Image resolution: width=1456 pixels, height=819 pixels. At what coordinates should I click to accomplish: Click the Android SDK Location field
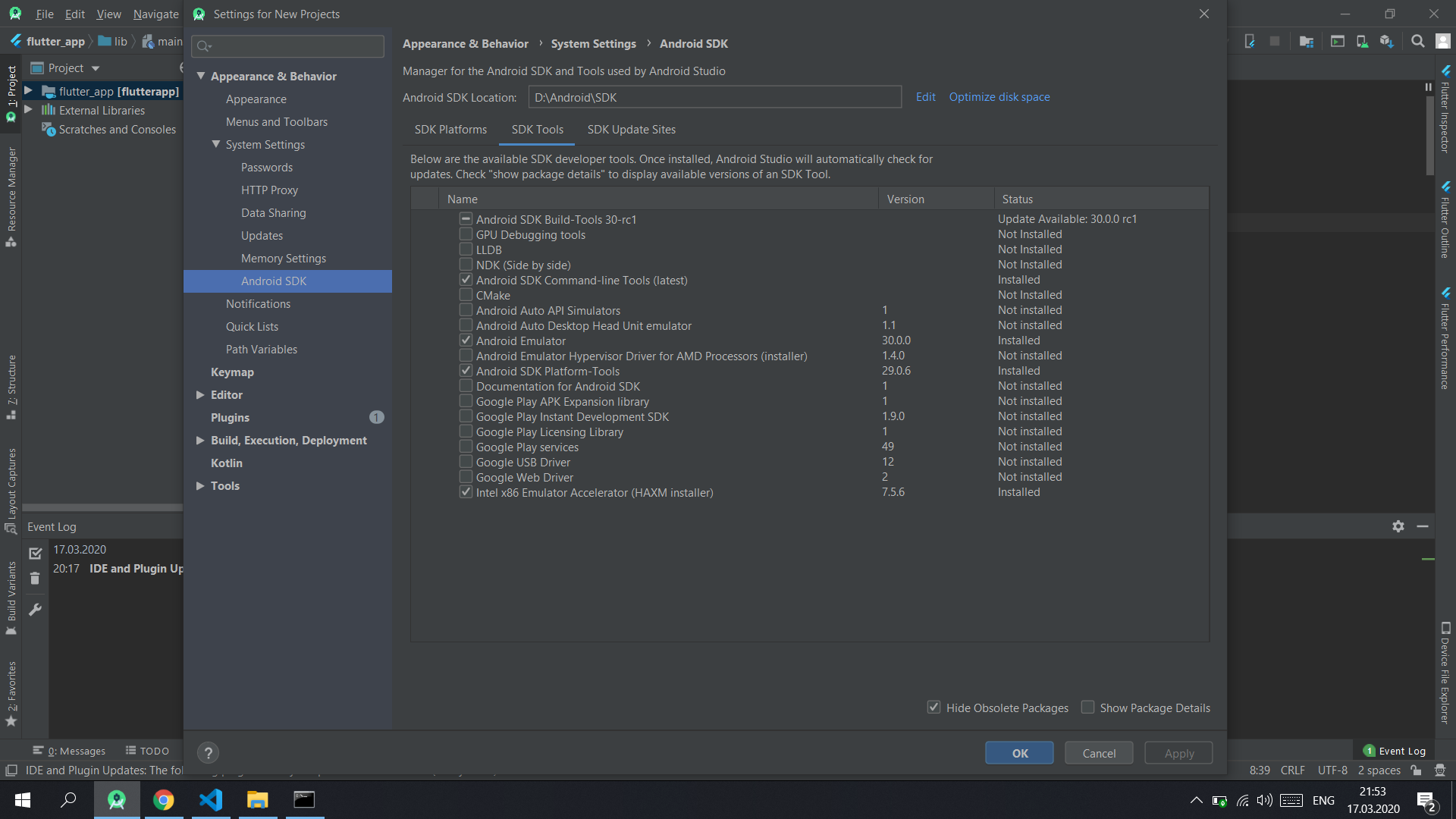point(713,97)
